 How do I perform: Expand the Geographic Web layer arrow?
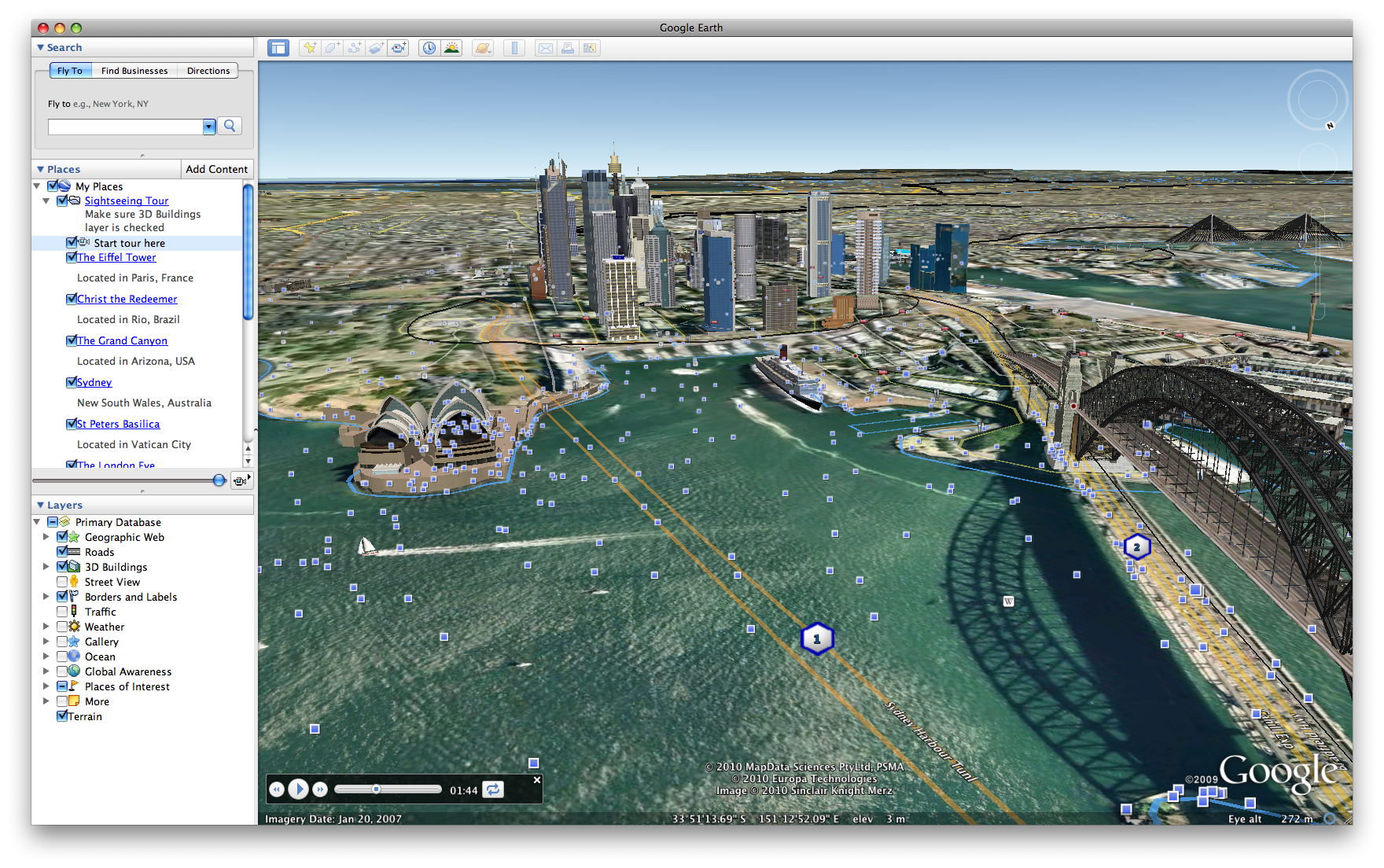click(46, 537)
